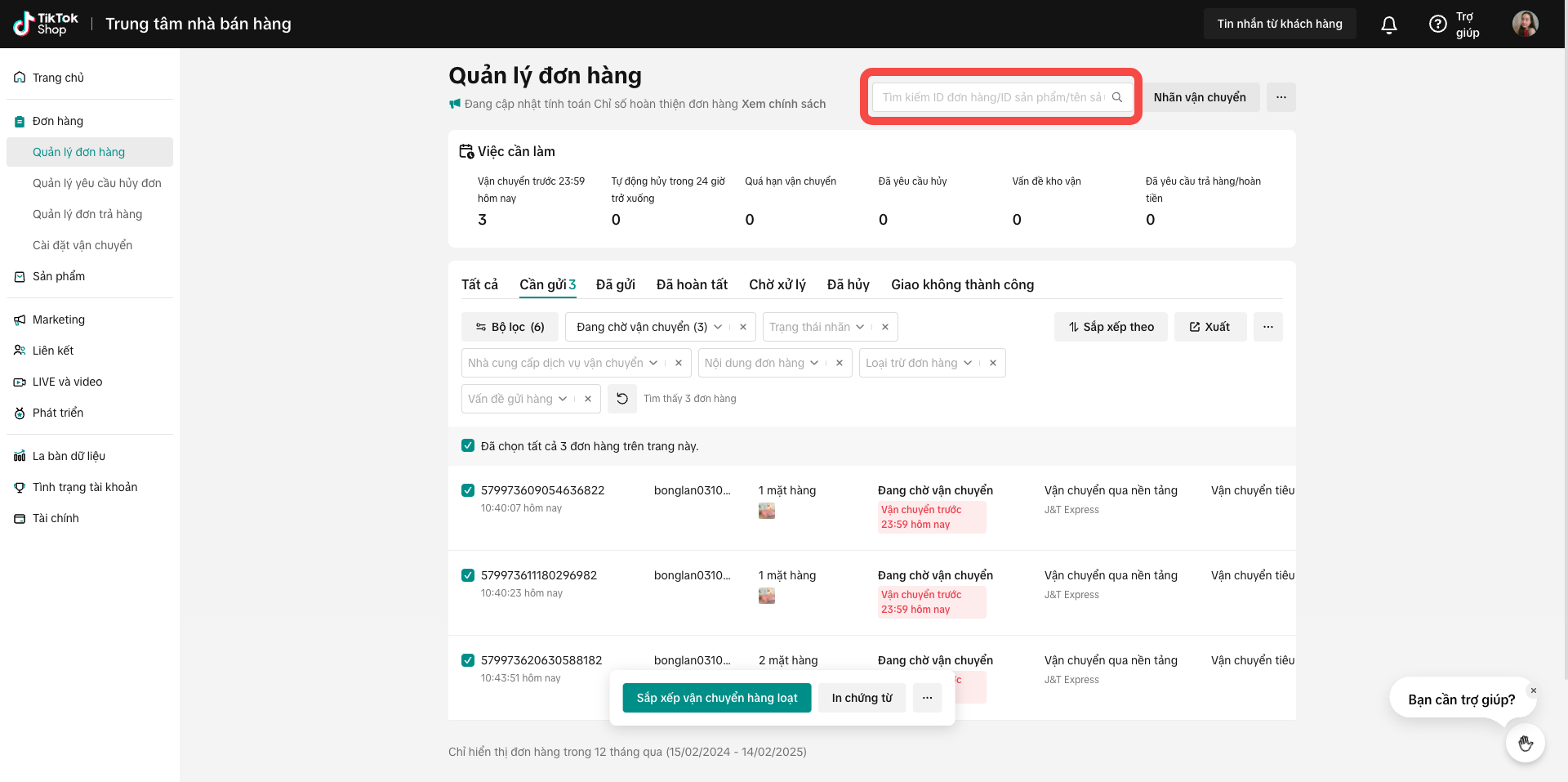
Task: Click the 'Xem chính sách' link
Action: coord(783,104)
